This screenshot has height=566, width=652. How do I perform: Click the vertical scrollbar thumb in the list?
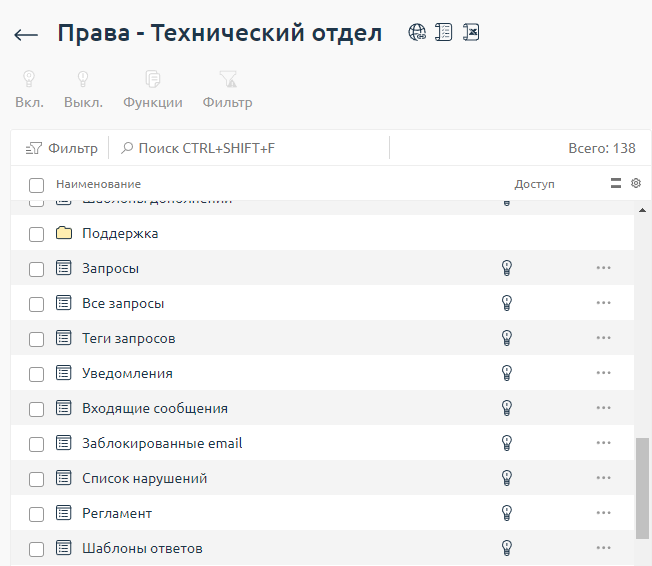tap(642, 487)
